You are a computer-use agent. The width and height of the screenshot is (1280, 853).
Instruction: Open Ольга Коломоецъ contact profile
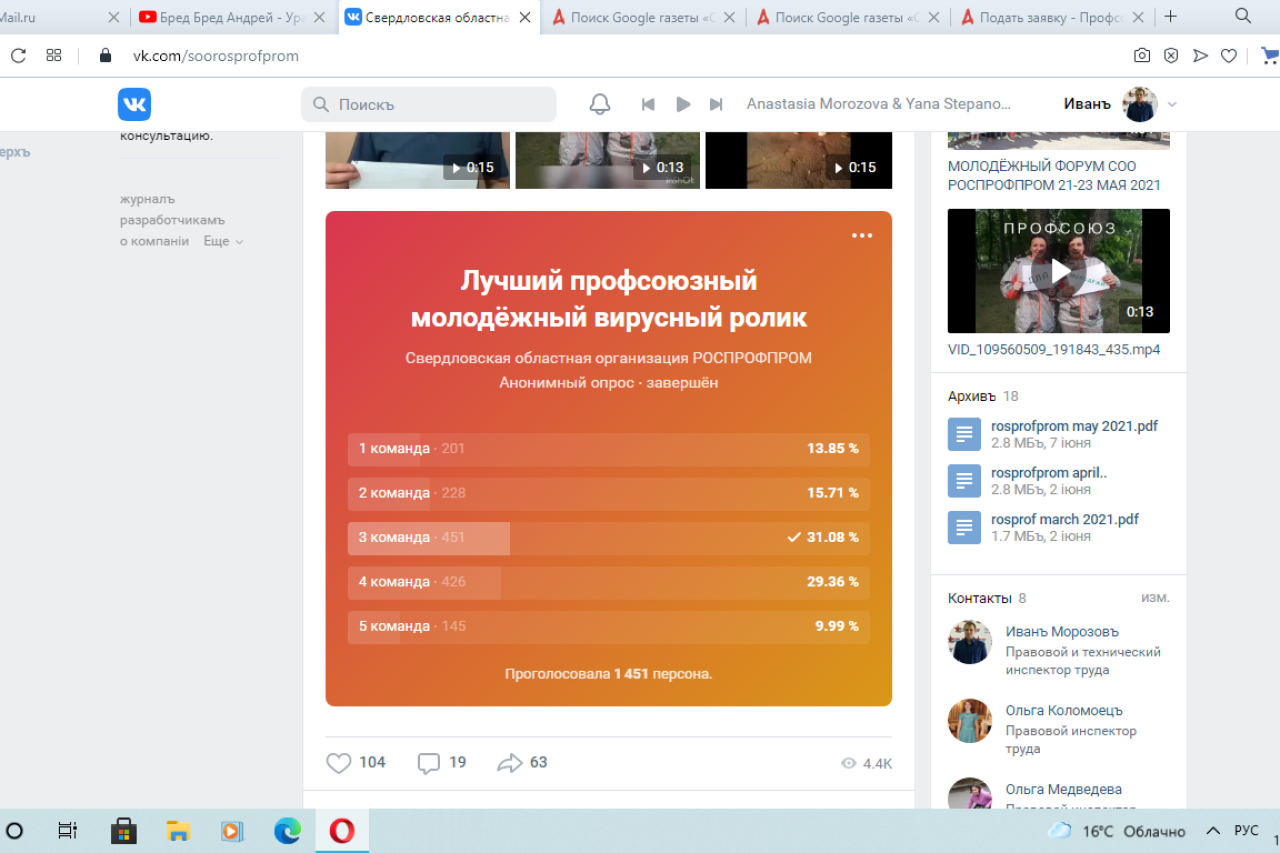point(1064,711)
